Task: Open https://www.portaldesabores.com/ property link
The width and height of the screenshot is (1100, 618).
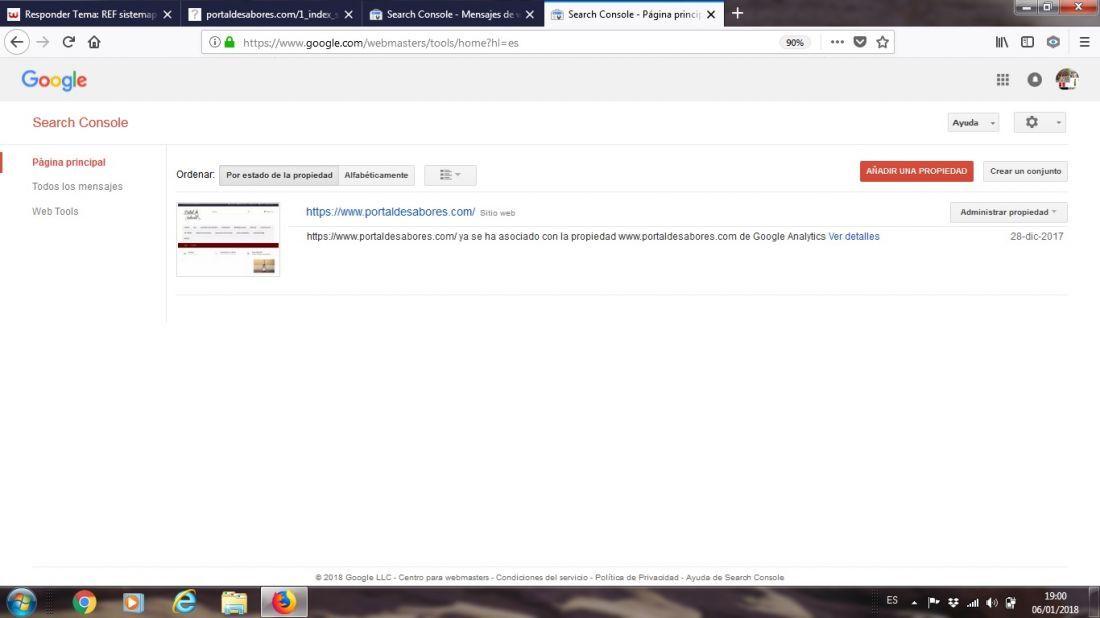Action: (390, 212)
